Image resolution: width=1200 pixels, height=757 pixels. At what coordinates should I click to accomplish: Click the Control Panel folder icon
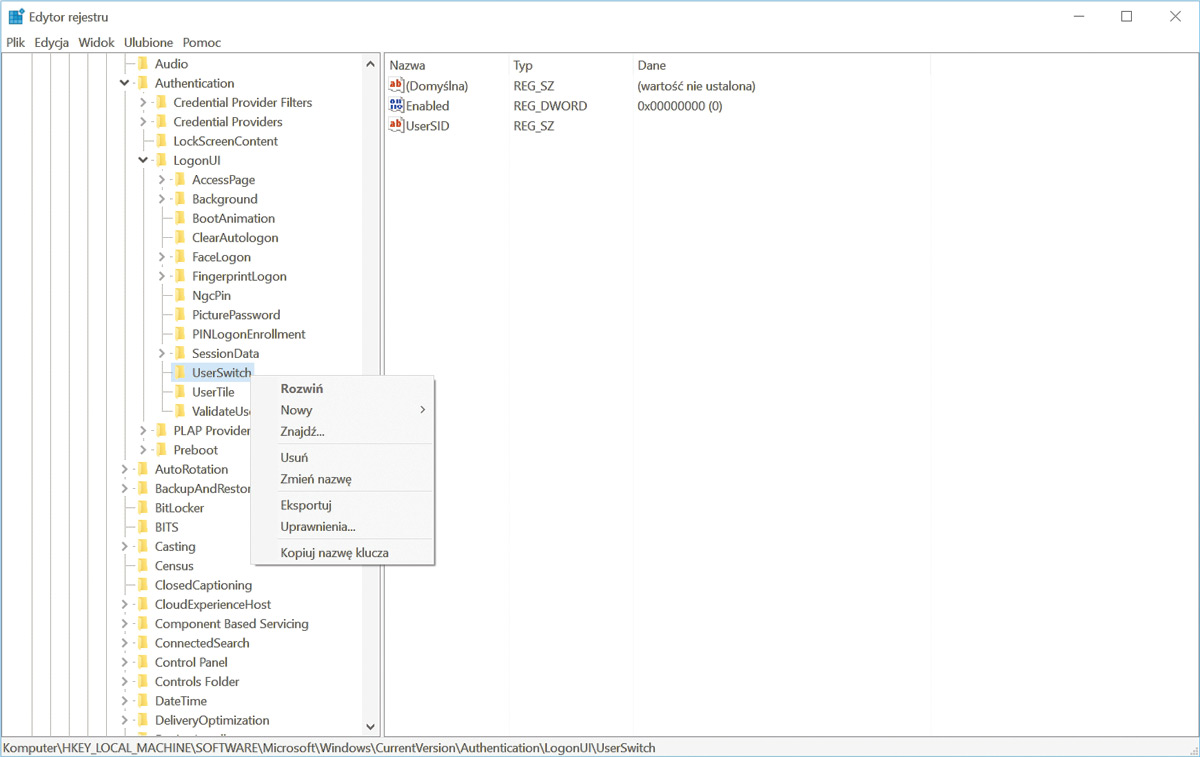pos(142,662)
